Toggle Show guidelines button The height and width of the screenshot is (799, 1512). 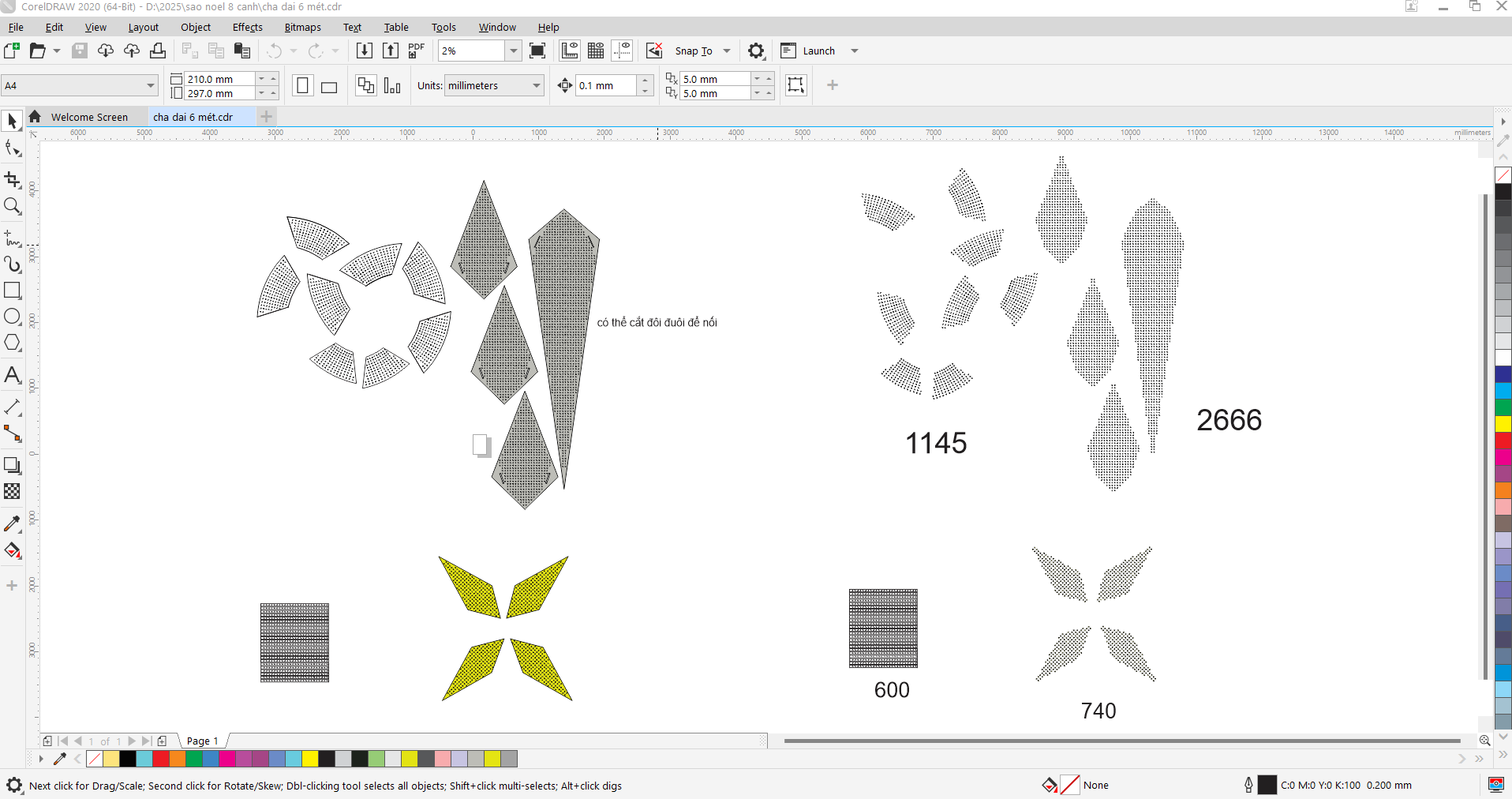tap(623, 51)
